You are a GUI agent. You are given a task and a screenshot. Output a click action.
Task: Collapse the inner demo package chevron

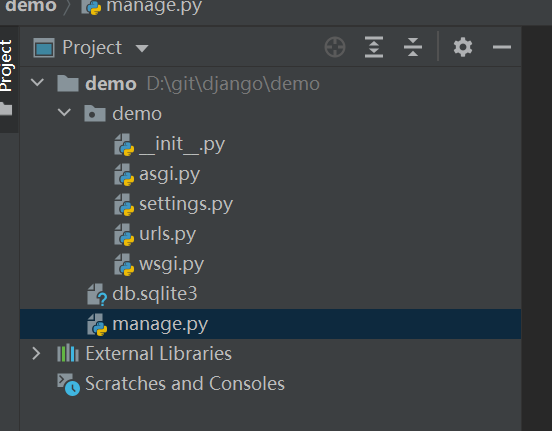(64, 113)
